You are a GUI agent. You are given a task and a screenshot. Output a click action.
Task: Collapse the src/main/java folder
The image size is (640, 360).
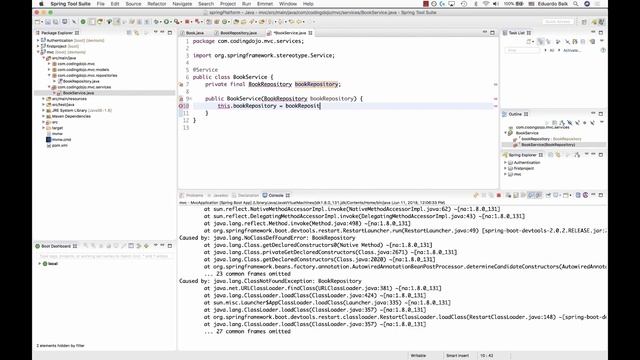(44, 58)
